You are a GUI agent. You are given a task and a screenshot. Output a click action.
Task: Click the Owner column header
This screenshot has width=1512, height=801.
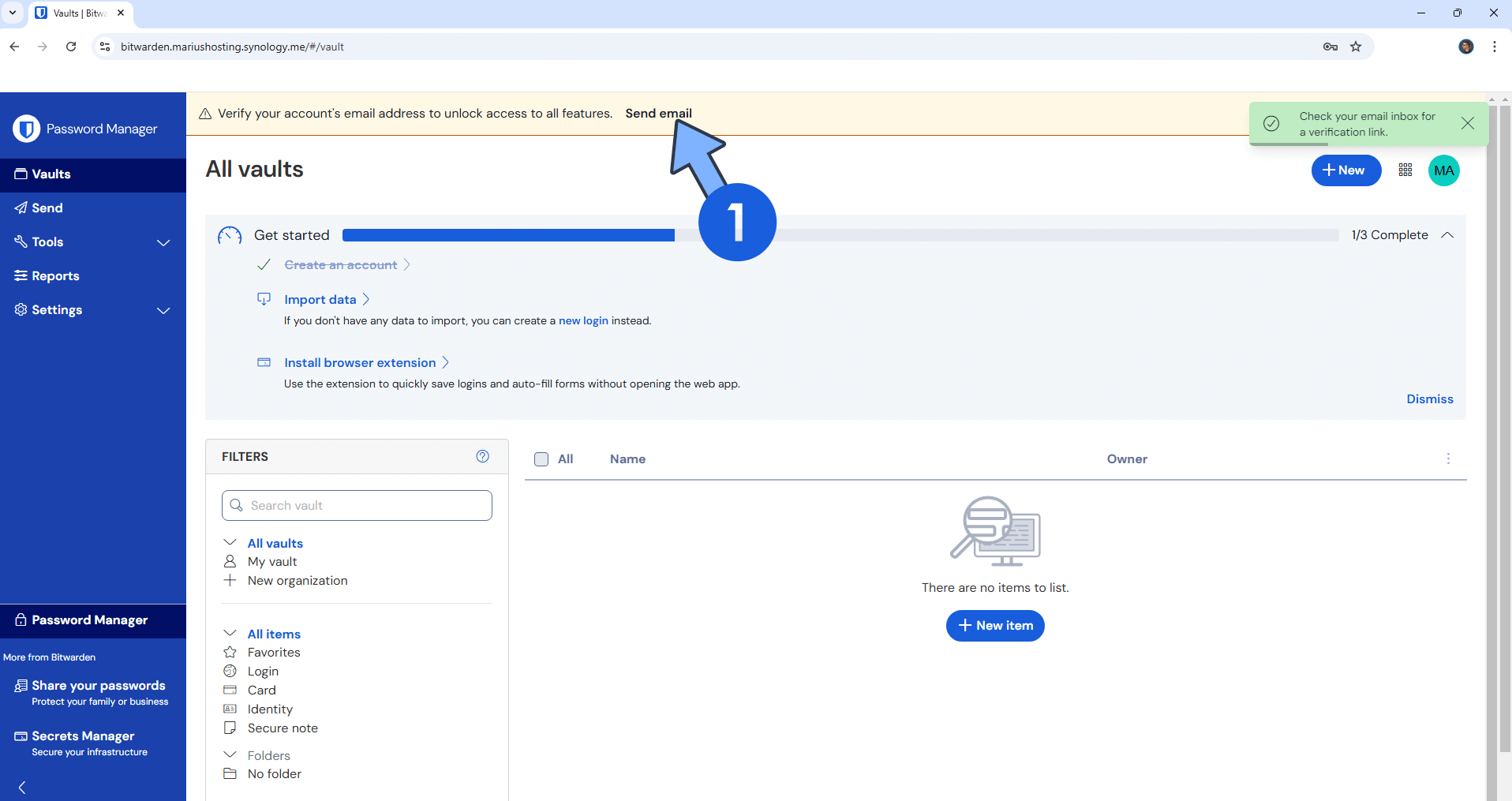pyautogui.click(x=1127, y=459)
